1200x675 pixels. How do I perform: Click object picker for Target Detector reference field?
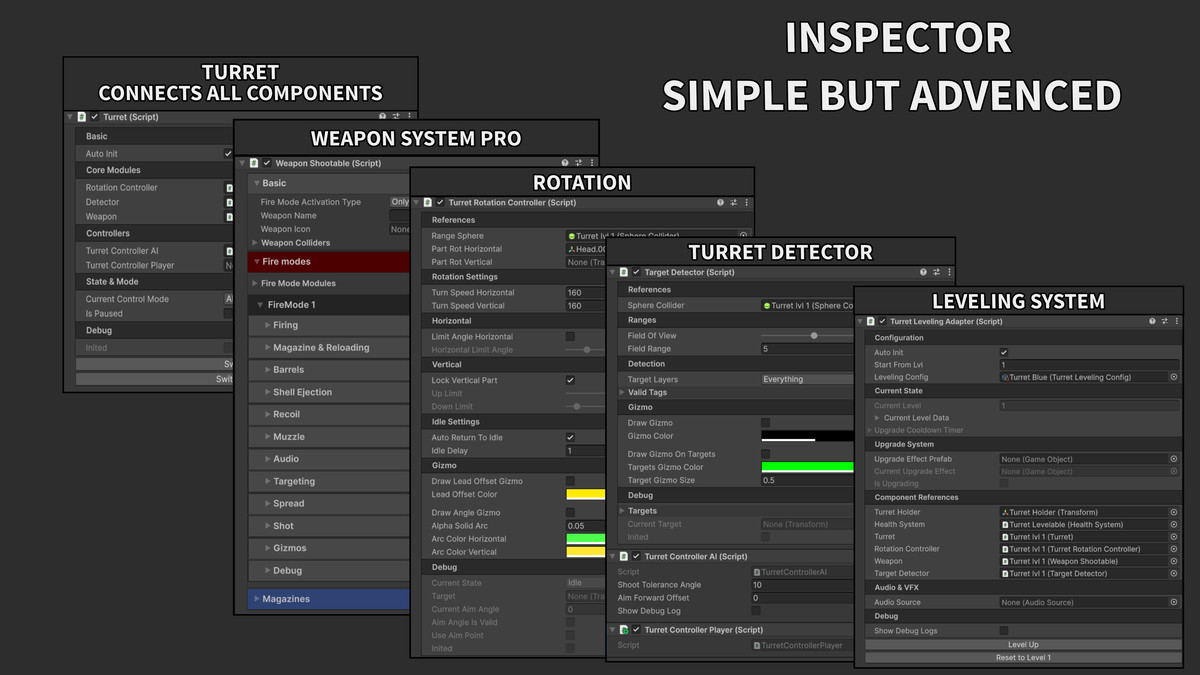click(x=1174, y=573)
